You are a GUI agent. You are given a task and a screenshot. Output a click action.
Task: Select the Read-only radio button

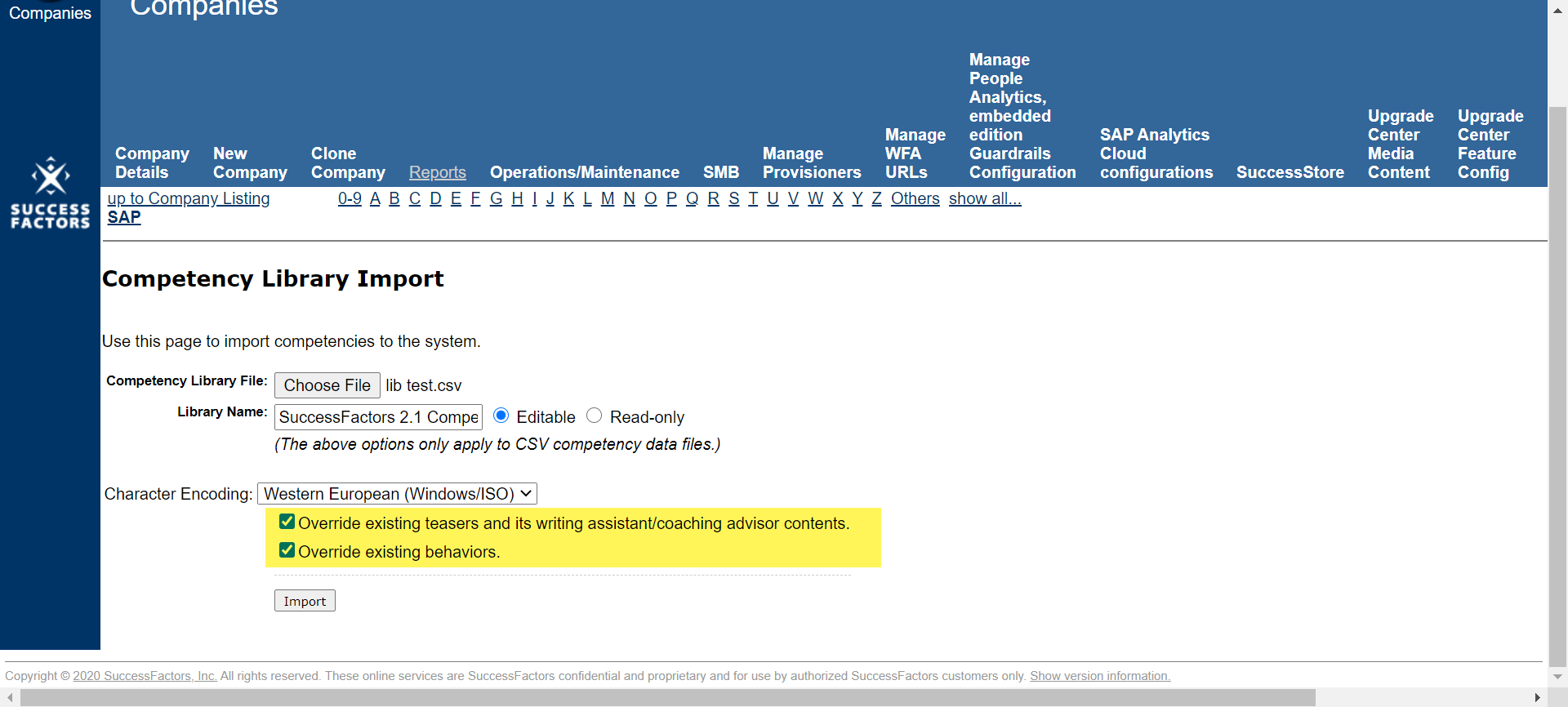(x=595, y=416)
